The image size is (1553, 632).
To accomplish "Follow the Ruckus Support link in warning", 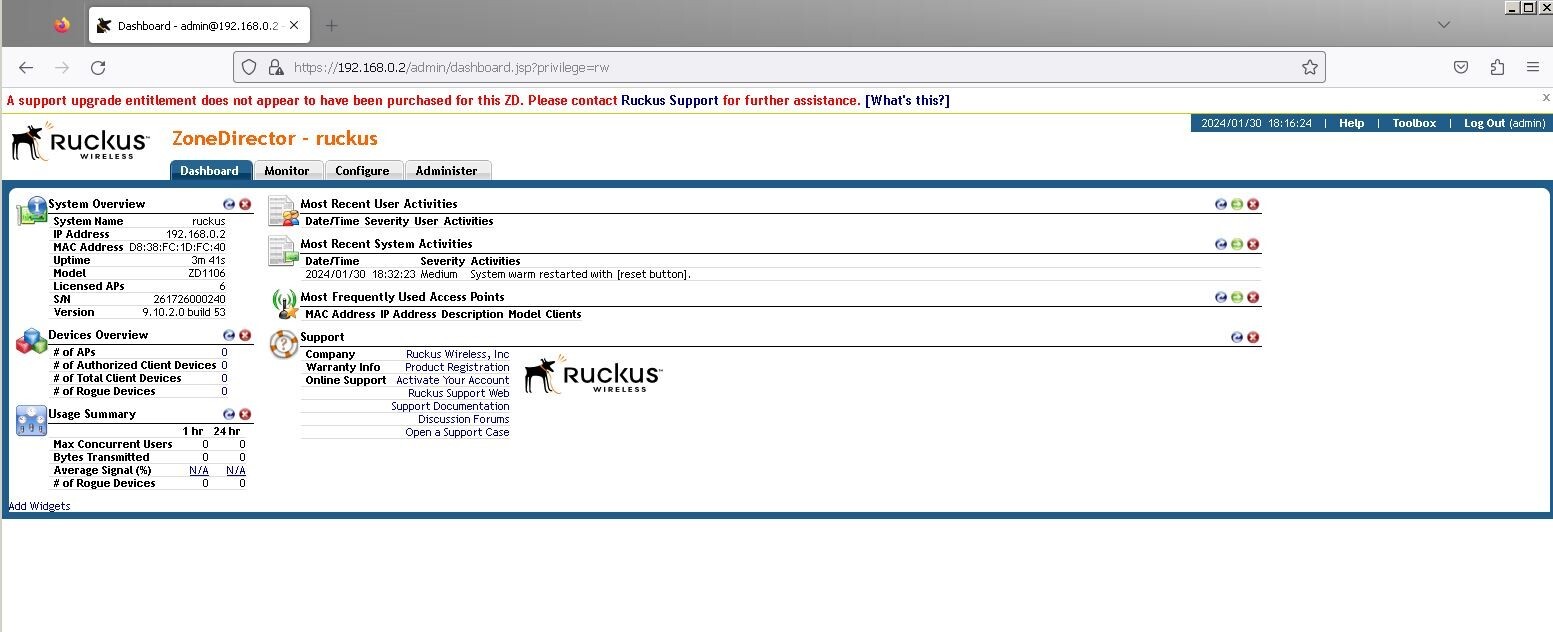I will (670, 100).
